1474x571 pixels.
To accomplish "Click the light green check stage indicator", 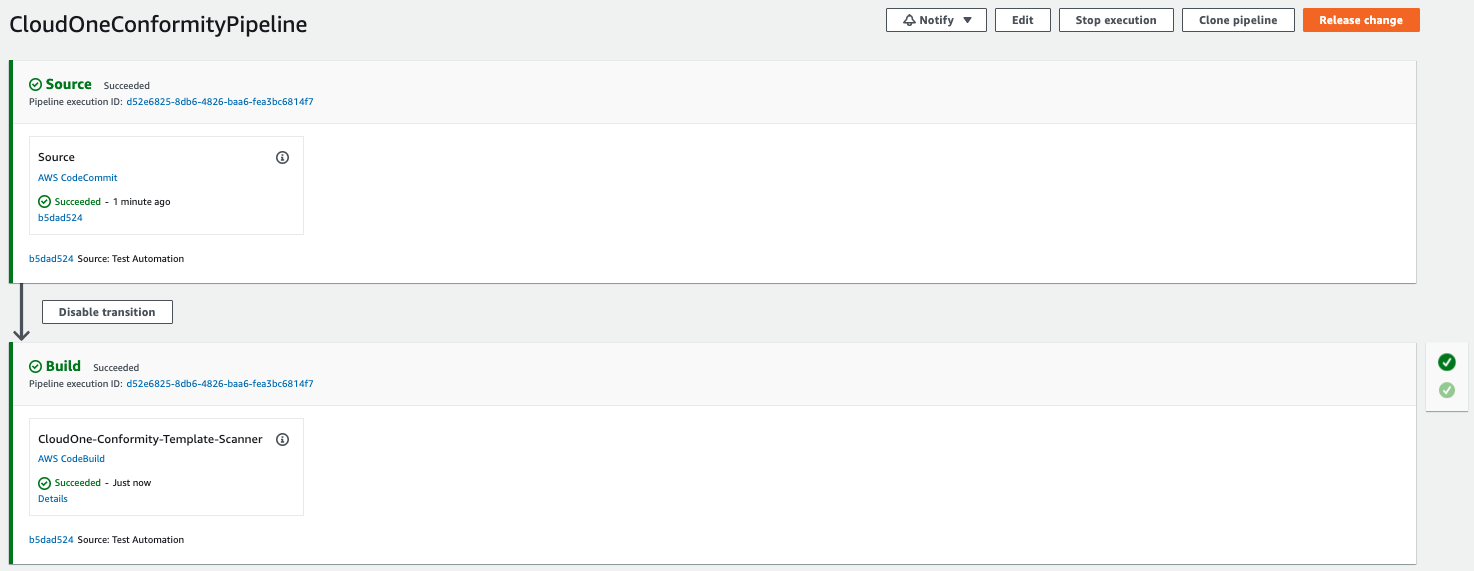I will (1447, 390).
